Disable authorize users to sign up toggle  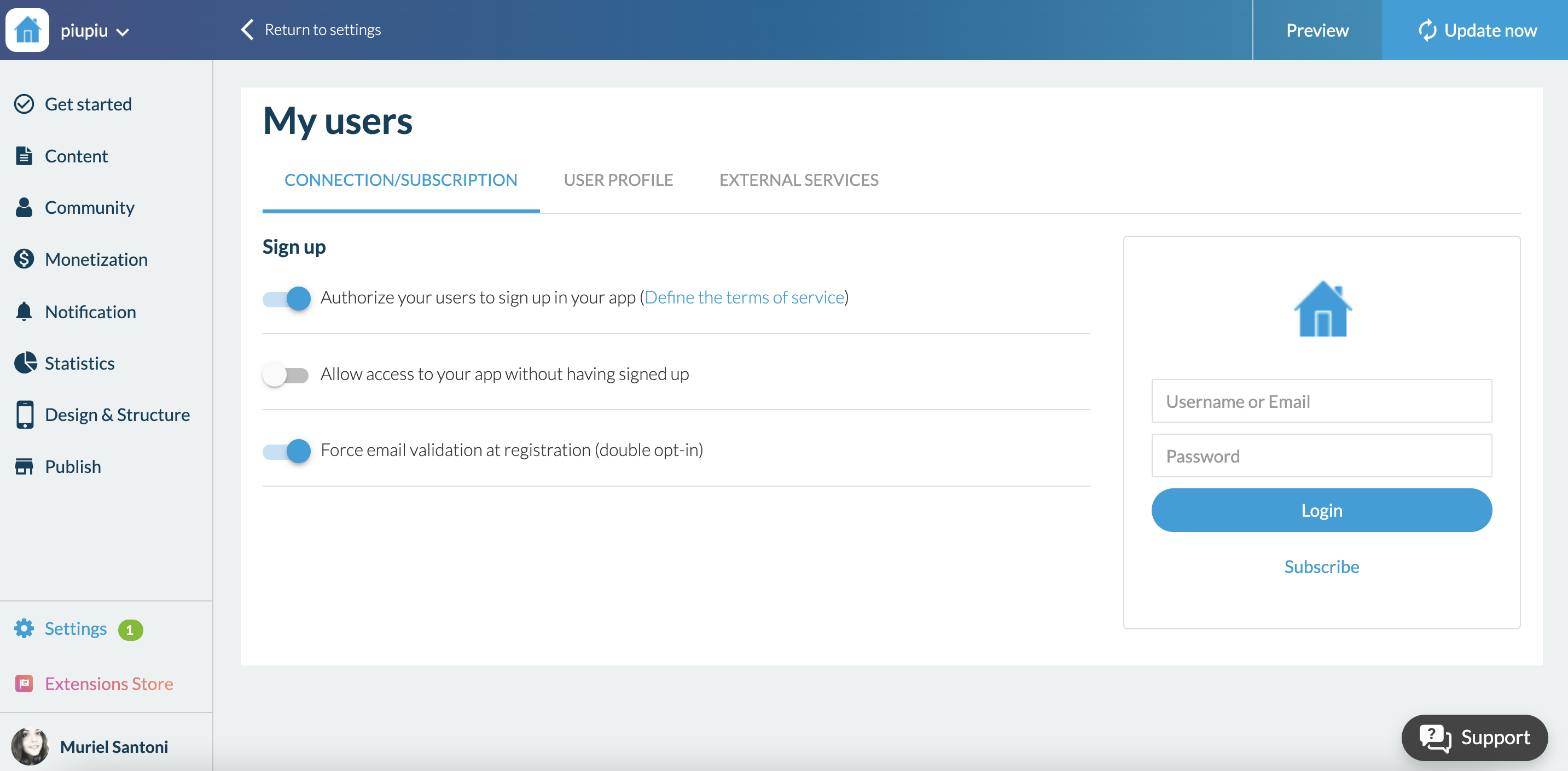286,298
